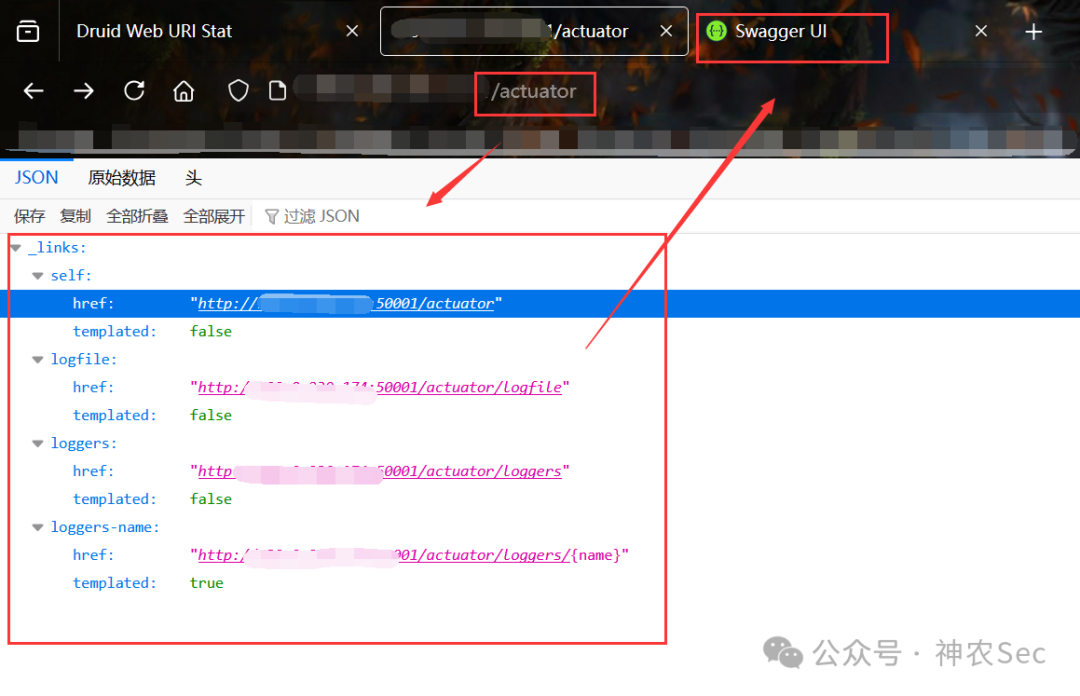Go forward with the forward arrow

[x=83, y=91]
